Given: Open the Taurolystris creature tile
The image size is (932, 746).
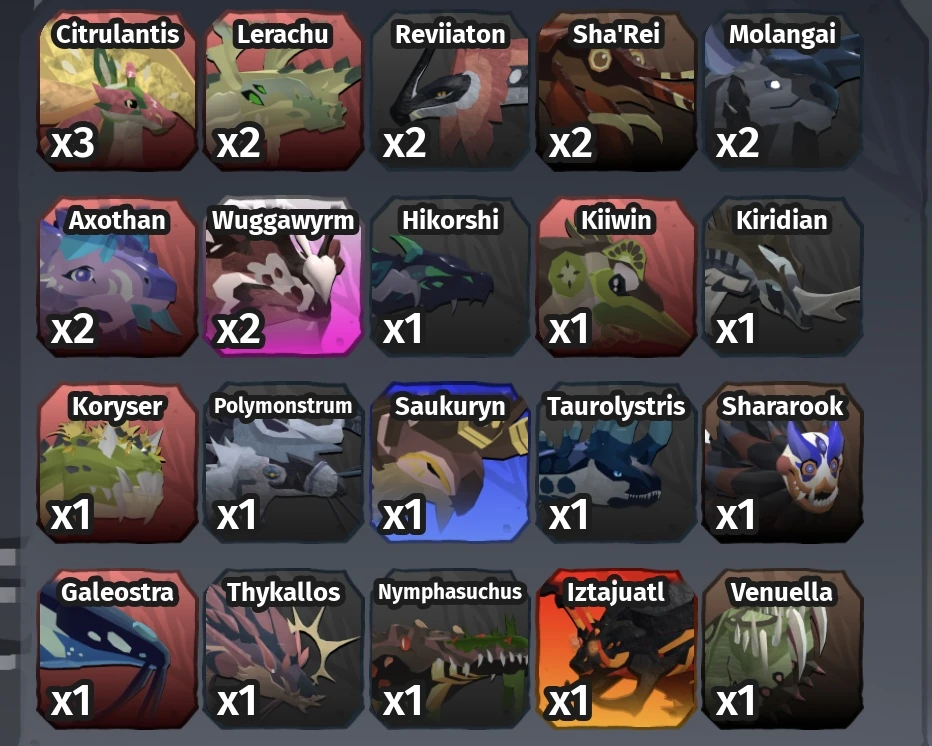Looking at the screenshot, I should (616, 463).
